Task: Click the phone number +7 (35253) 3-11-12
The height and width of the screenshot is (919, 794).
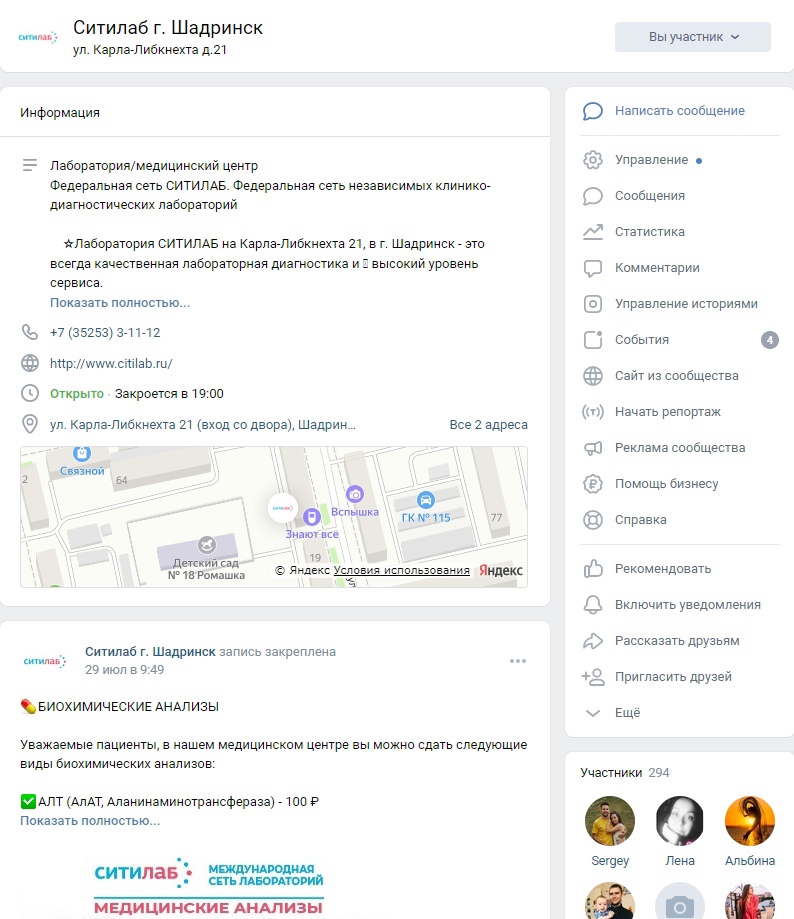Action: (105, 332)
